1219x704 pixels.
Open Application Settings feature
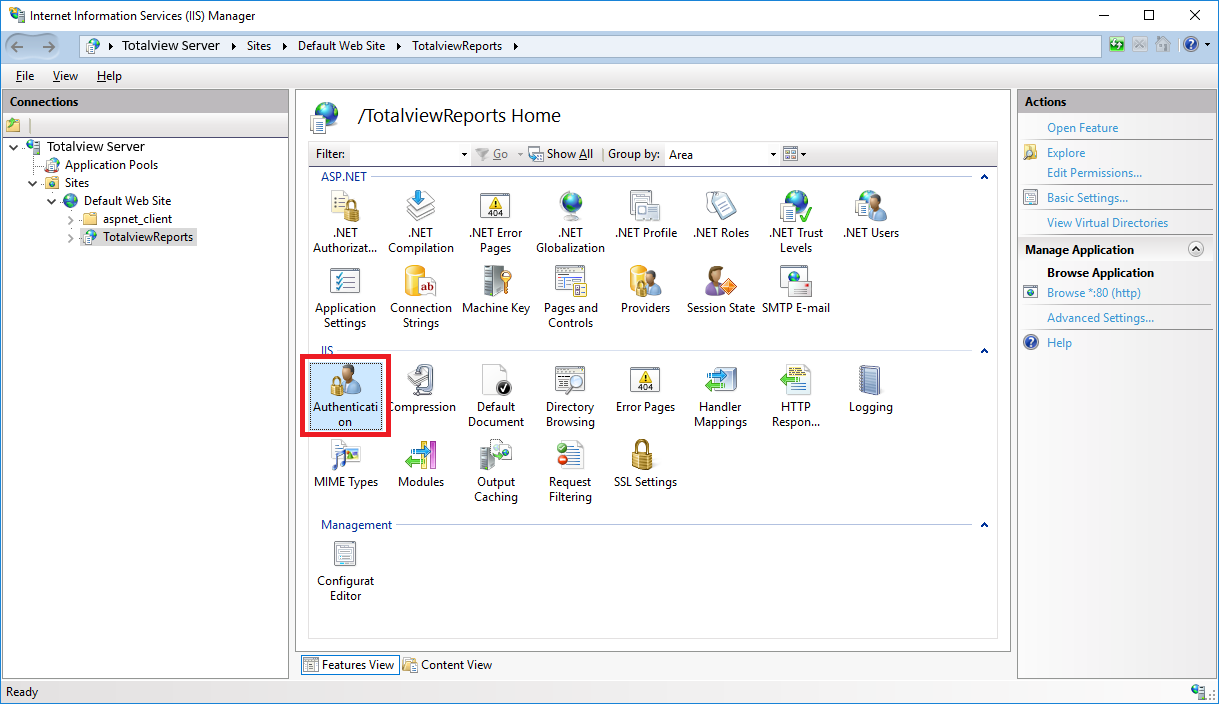tap(345, 297)
